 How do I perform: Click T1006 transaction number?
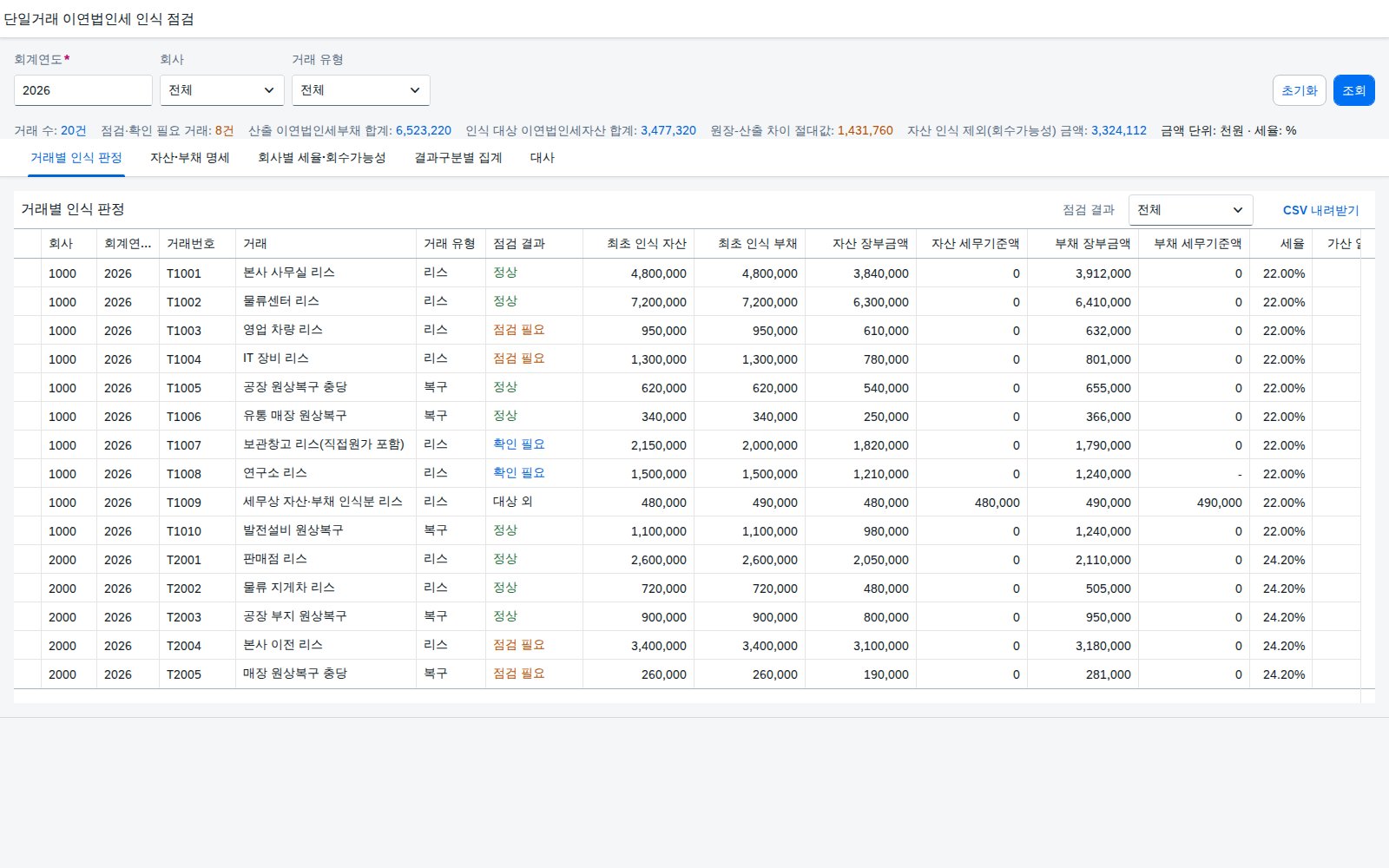point(184,417)
